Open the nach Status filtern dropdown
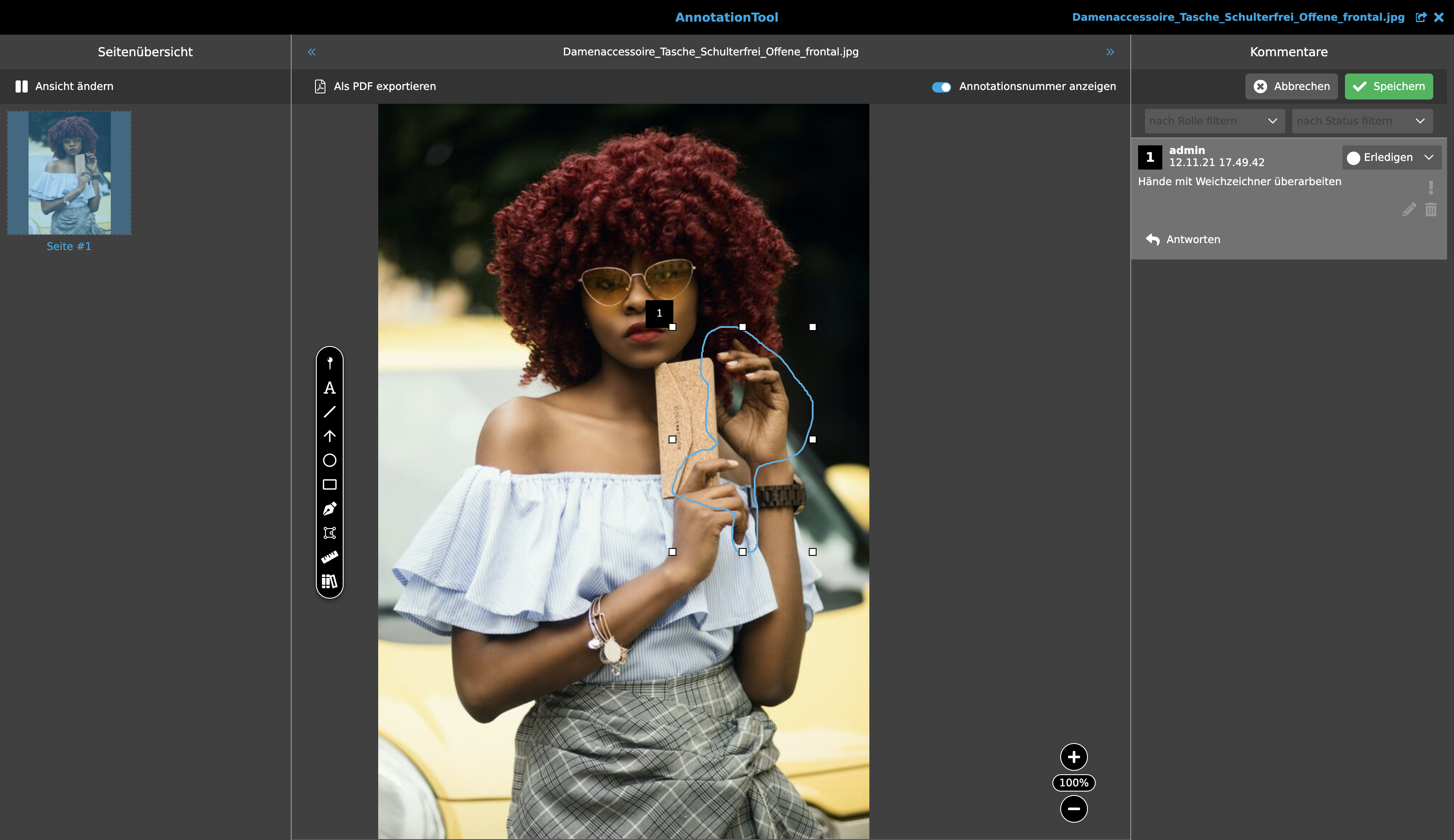 click(1362, 121)
